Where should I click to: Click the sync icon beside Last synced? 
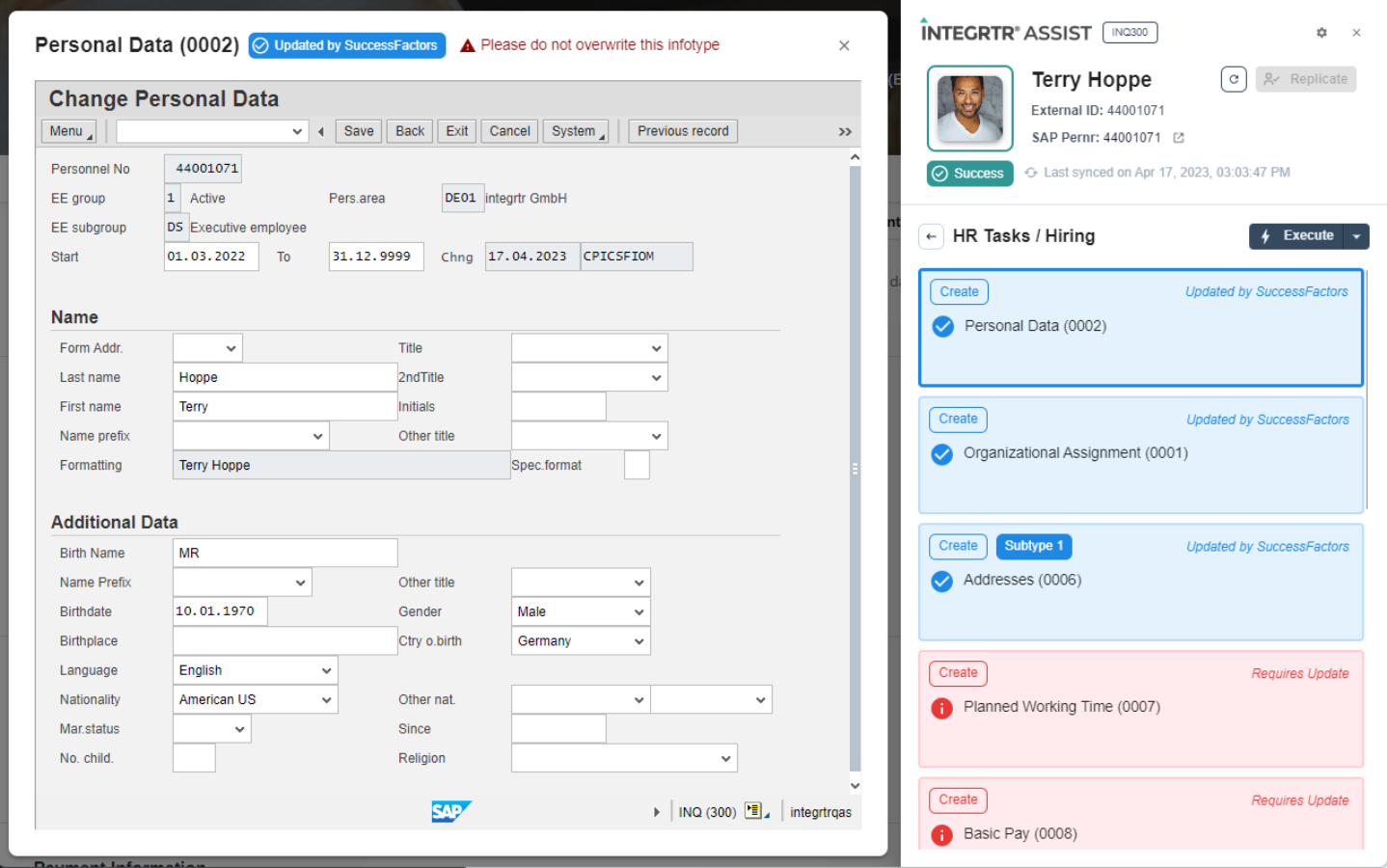pos(1031,173)
